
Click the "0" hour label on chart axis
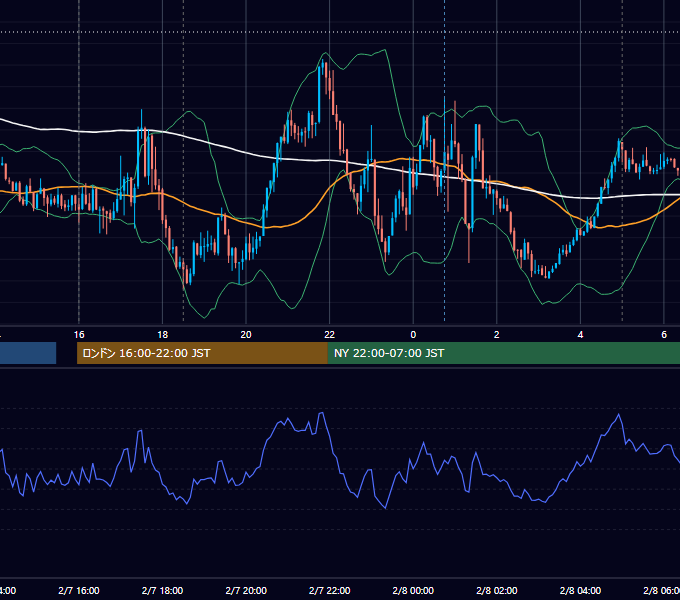pos(413,335)
